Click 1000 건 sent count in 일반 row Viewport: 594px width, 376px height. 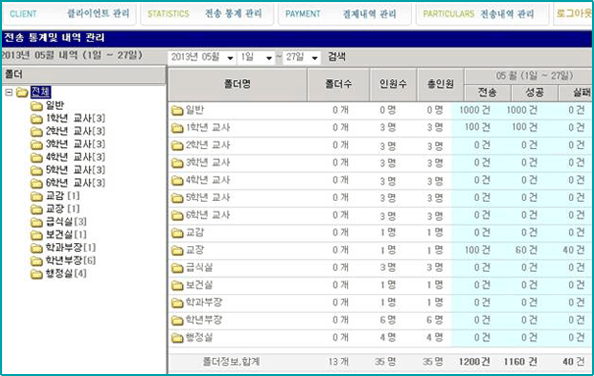pyautogui.click(x=475, y=110)
